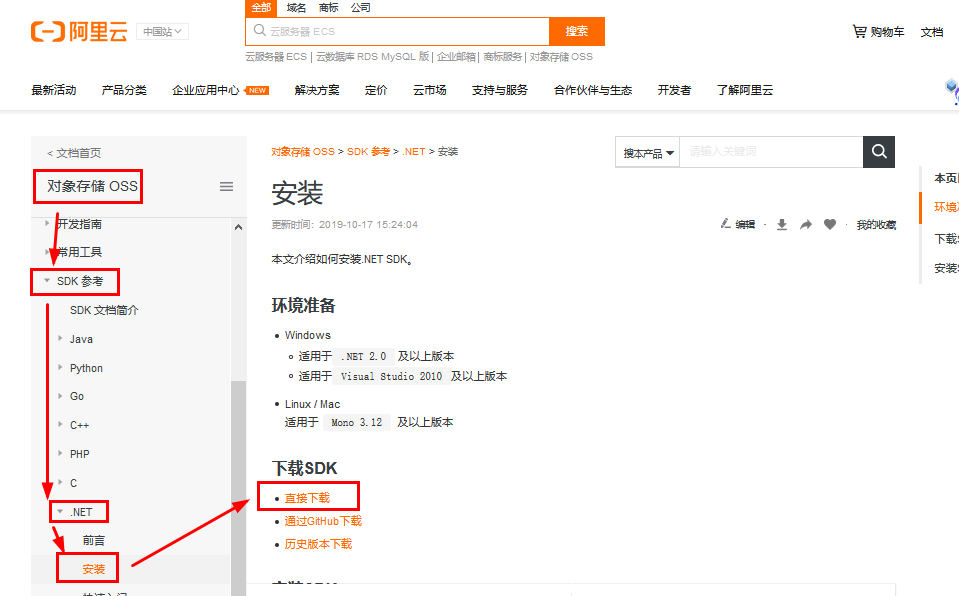959x596 pixels.
Task: Open the 企业应用中心 menu
Action: pos(206,91)
